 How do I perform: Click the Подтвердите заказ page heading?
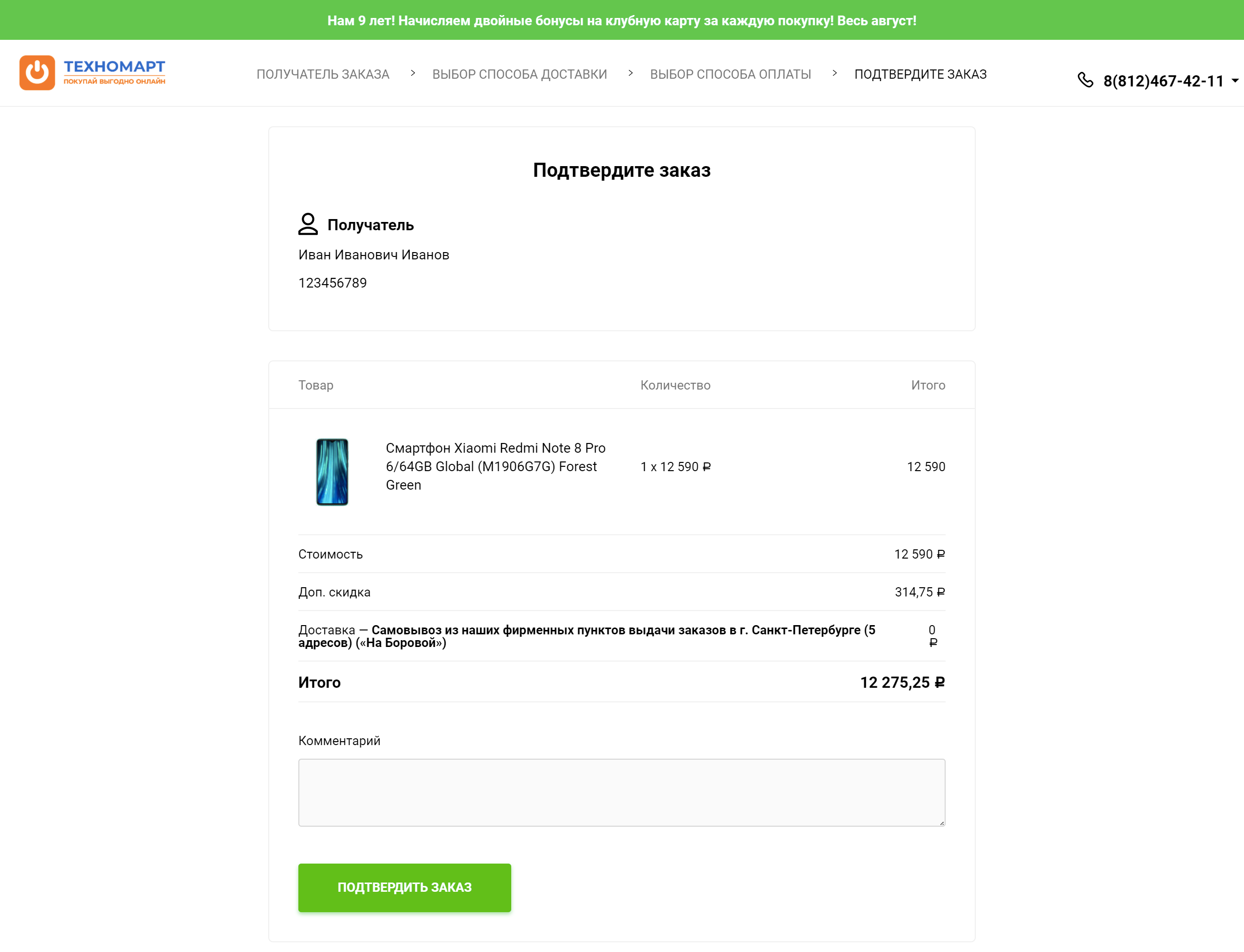(622, 170)
